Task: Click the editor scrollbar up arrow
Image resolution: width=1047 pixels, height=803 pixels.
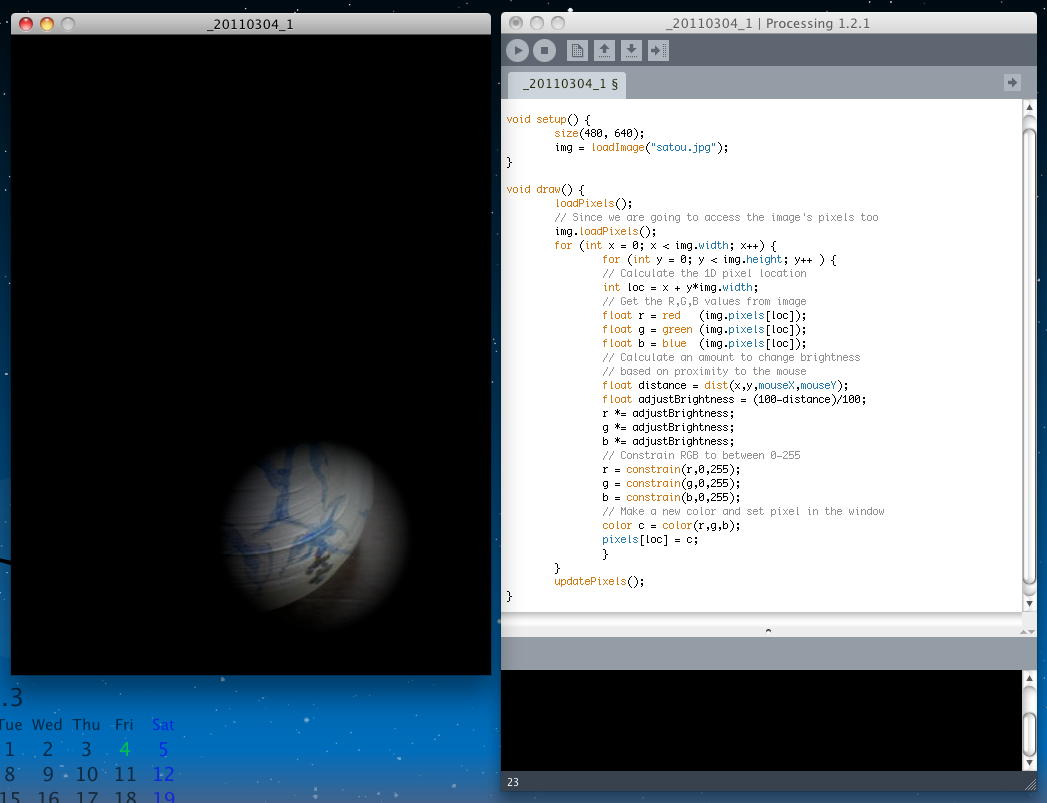Action: coord(1029,108)
